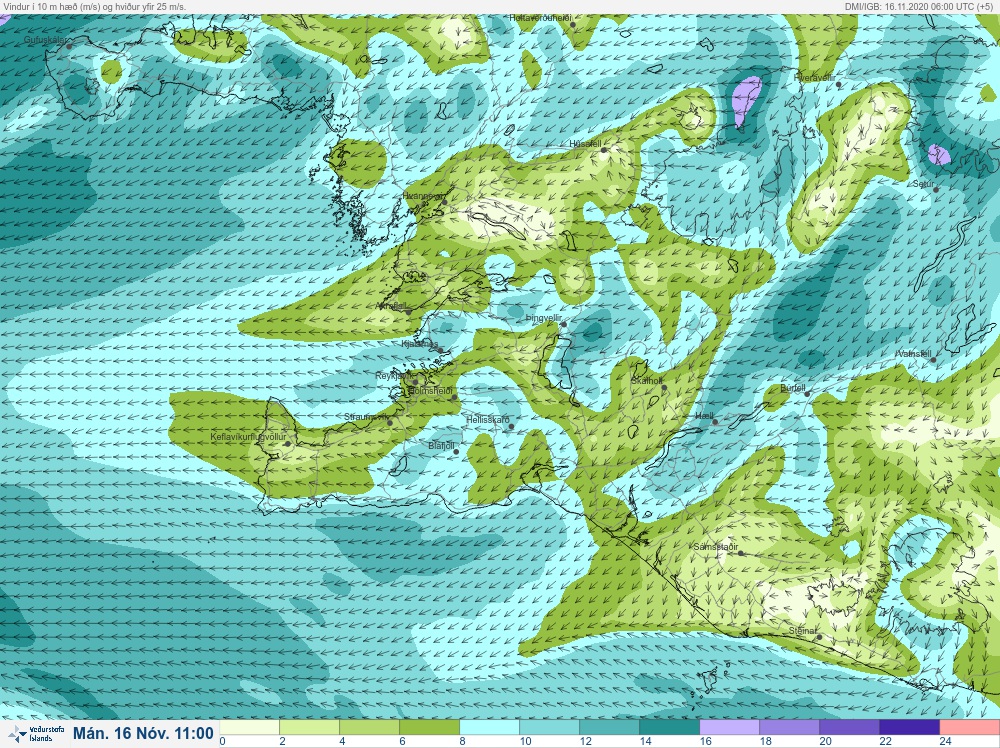Image resolution: width=1000 pixels, height=748 pixels.
Task: Pick the 2–4 m/s legend swatch
Action: (x=309, y=728)
